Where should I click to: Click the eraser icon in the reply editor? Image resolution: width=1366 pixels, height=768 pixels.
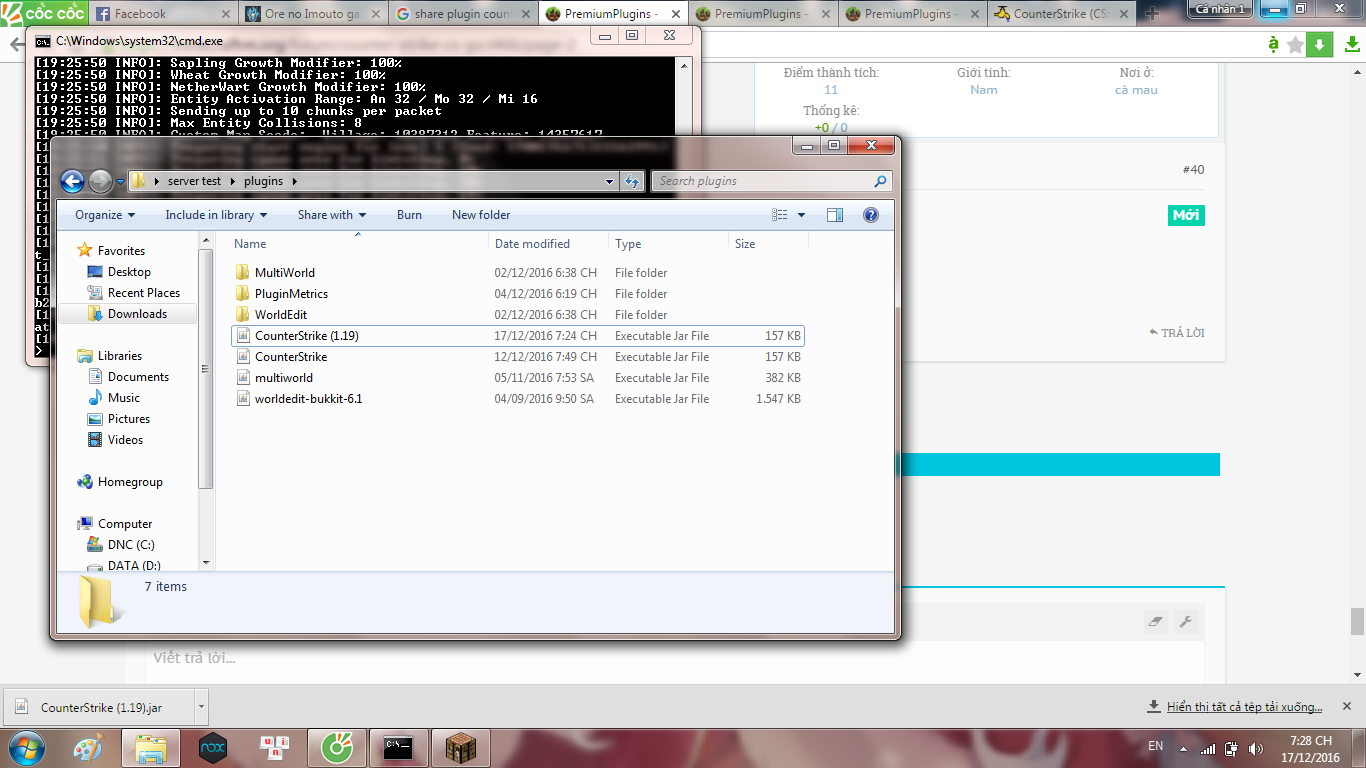tap(1156, 622)
